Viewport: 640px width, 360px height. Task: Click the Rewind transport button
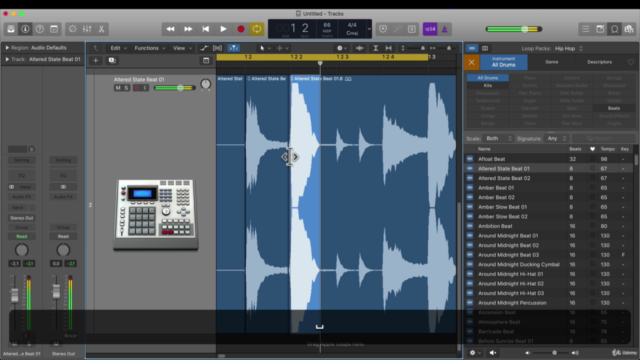(170, 29)
